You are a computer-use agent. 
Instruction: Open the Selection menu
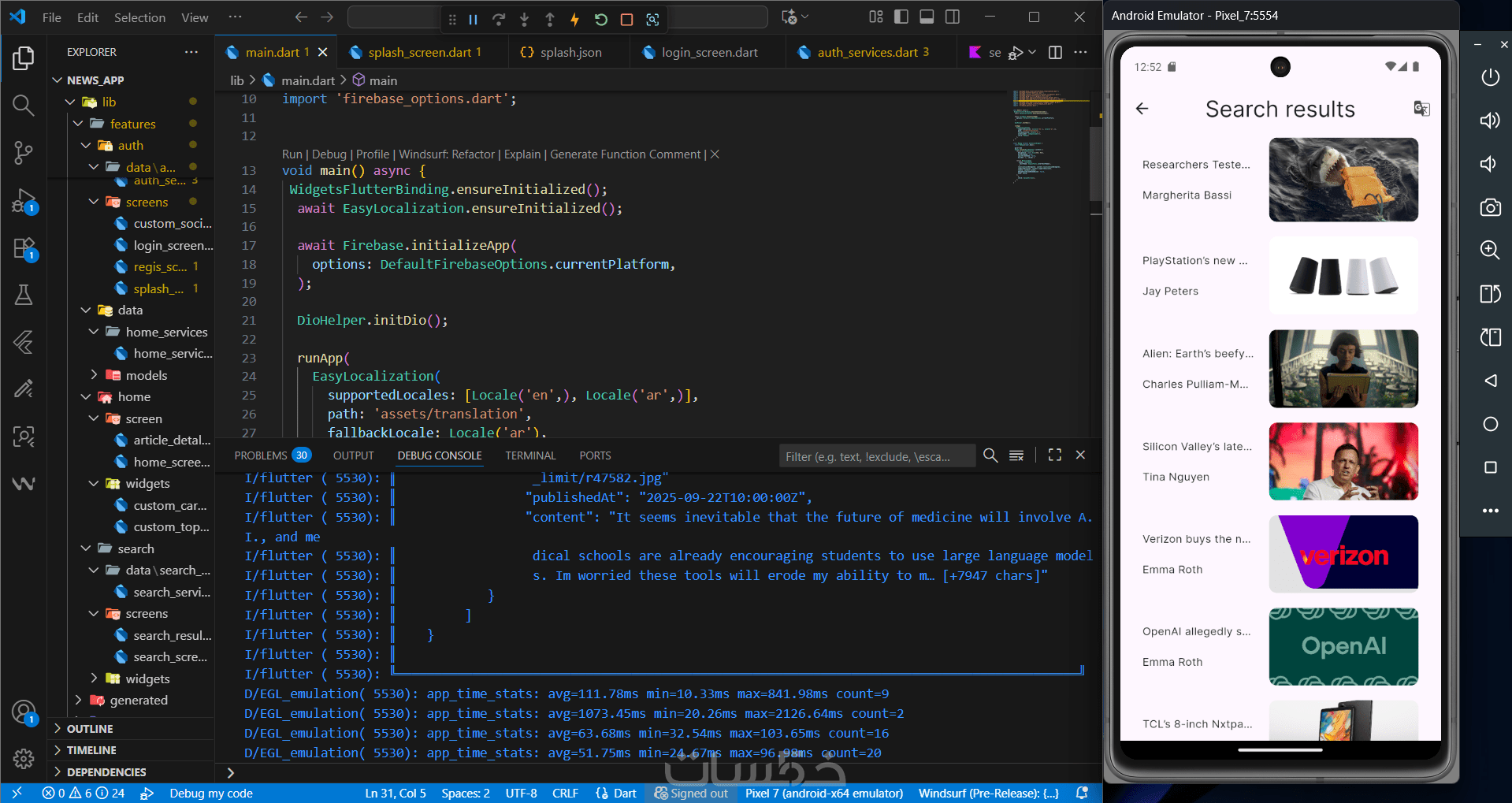tap(139, 17)
